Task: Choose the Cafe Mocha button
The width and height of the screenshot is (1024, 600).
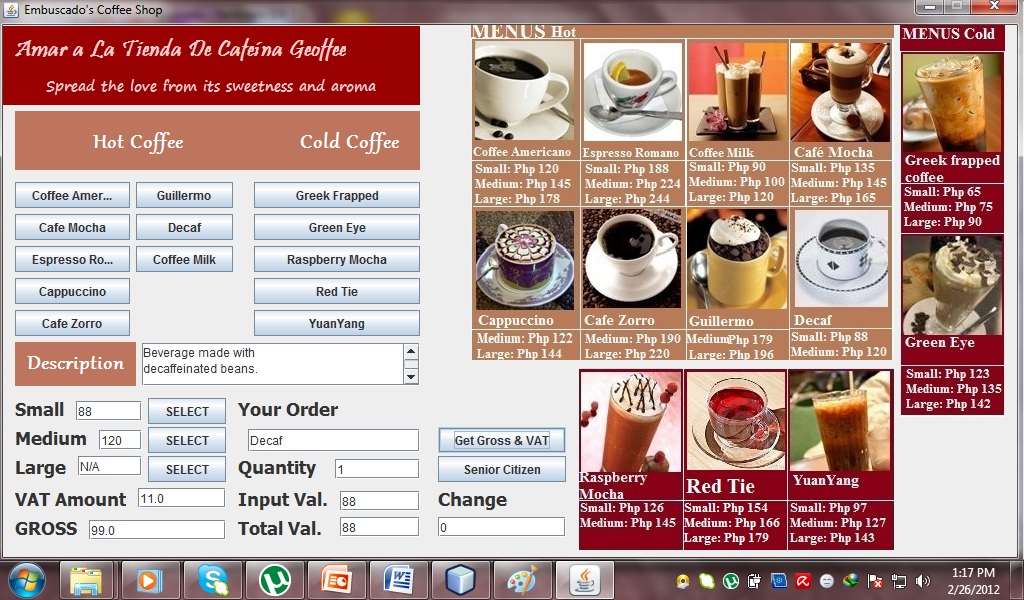Action: click(x=72, y=227)
